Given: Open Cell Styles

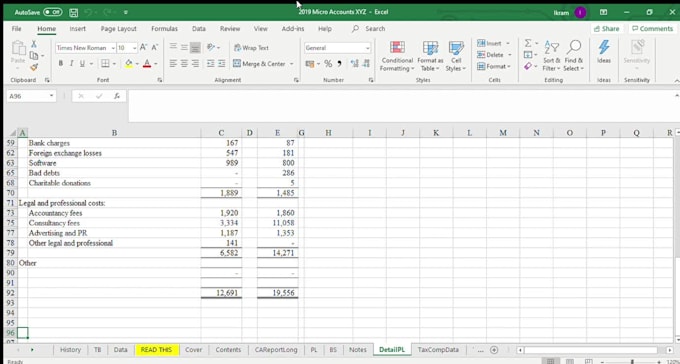Looking at the screenshot, I should pyautogui.click(x=456, y=56).
